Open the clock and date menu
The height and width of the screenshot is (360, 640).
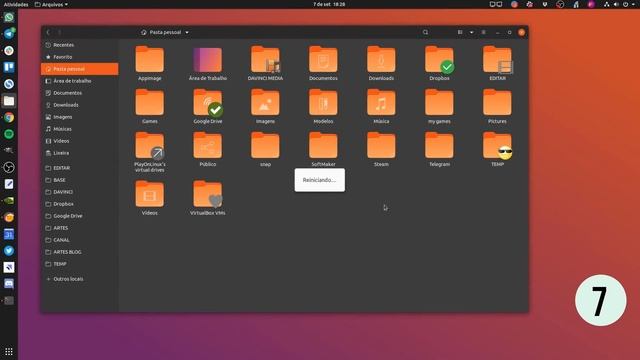click(x=329, y=4)
